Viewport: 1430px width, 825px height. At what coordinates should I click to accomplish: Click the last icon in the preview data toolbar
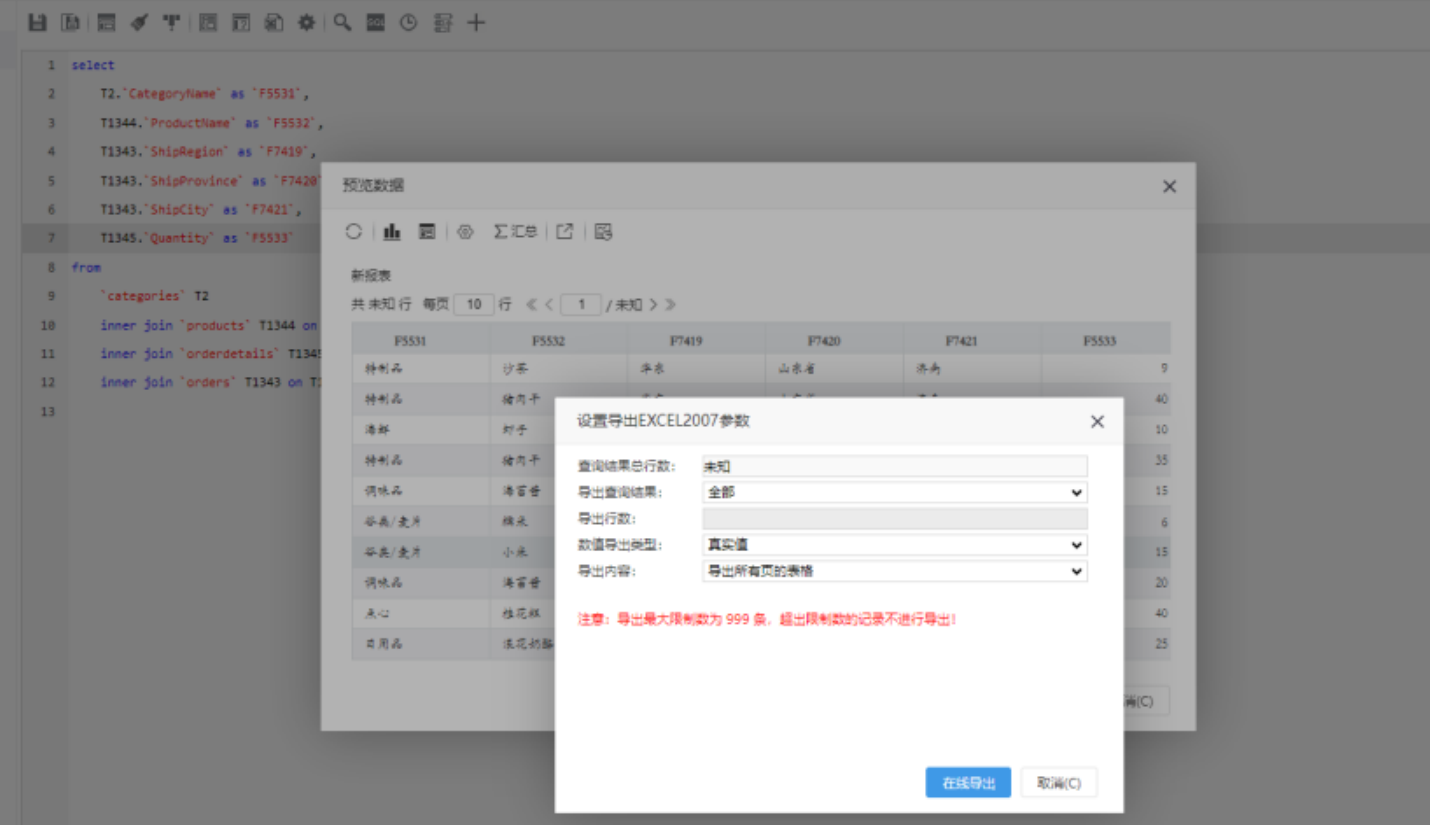point(603,231)
